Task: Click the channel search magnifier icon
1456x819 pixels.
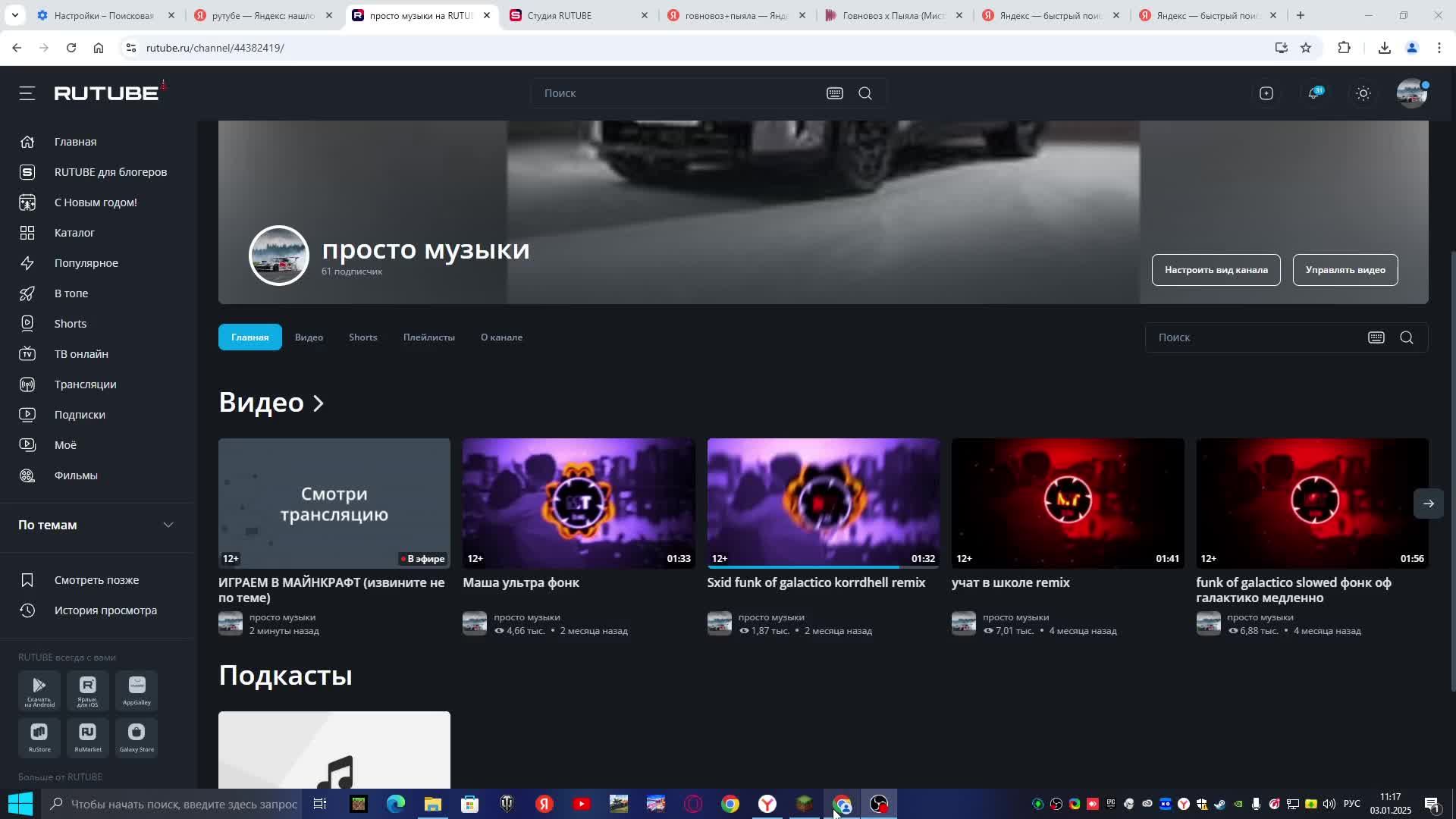Action: click(x=1407, y=337)
